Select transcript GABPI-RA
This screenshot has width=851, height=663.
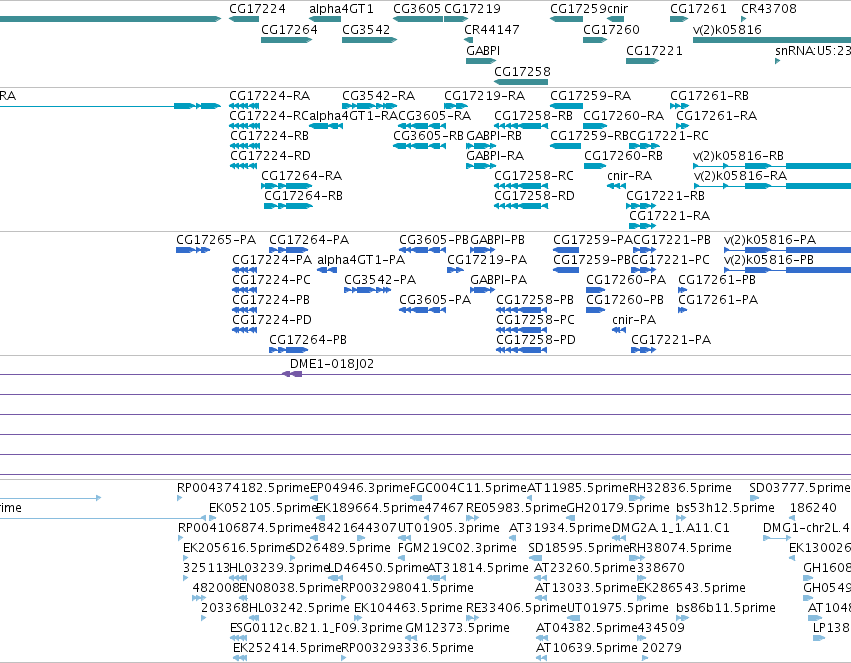pyautogui.click(x=481, y=165)
